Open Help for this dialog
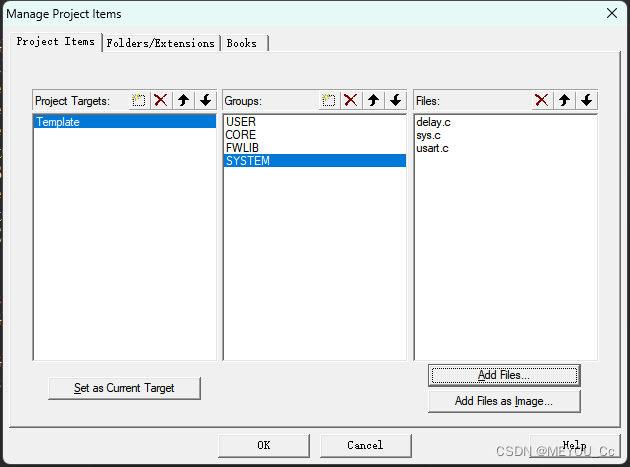630x467 pixels. [x=575, y=445]
